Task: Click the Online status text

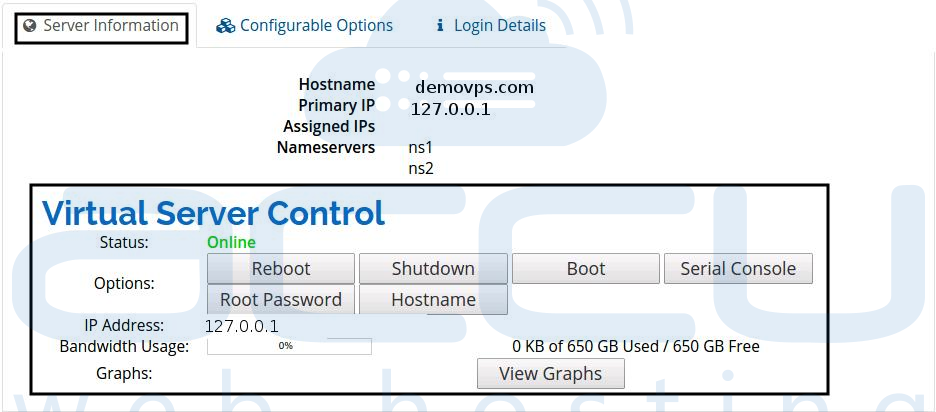Action: coord(231,242)
